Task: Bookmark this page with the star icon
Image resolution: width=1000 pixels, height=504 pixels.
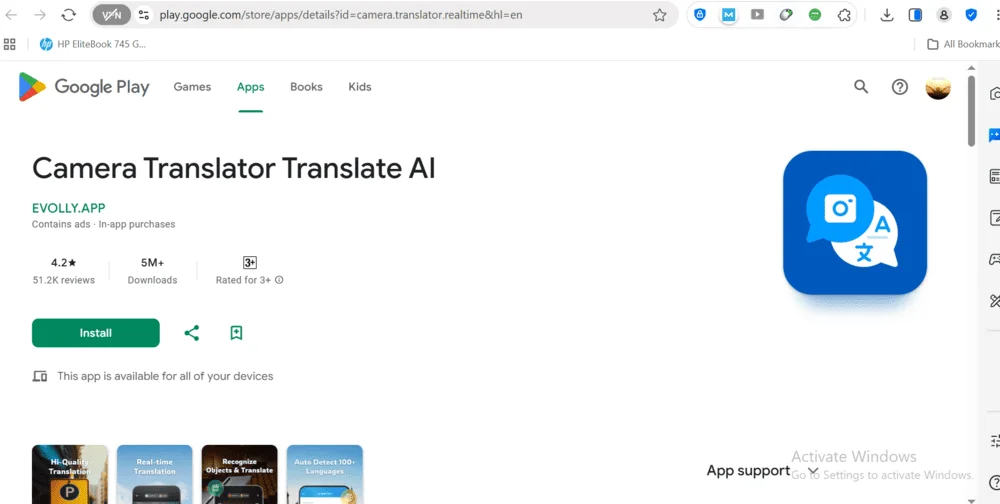Action: pos(659,15)
